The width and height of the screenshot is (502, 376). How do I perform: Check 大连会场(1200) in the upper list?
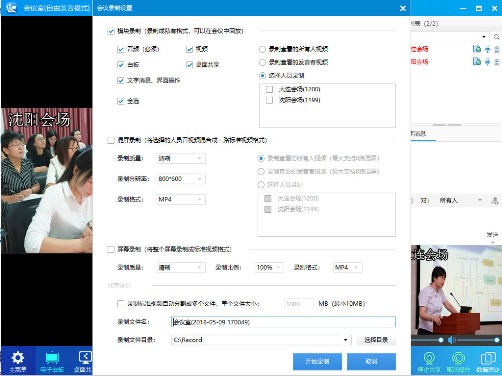(x=269, y=89)
